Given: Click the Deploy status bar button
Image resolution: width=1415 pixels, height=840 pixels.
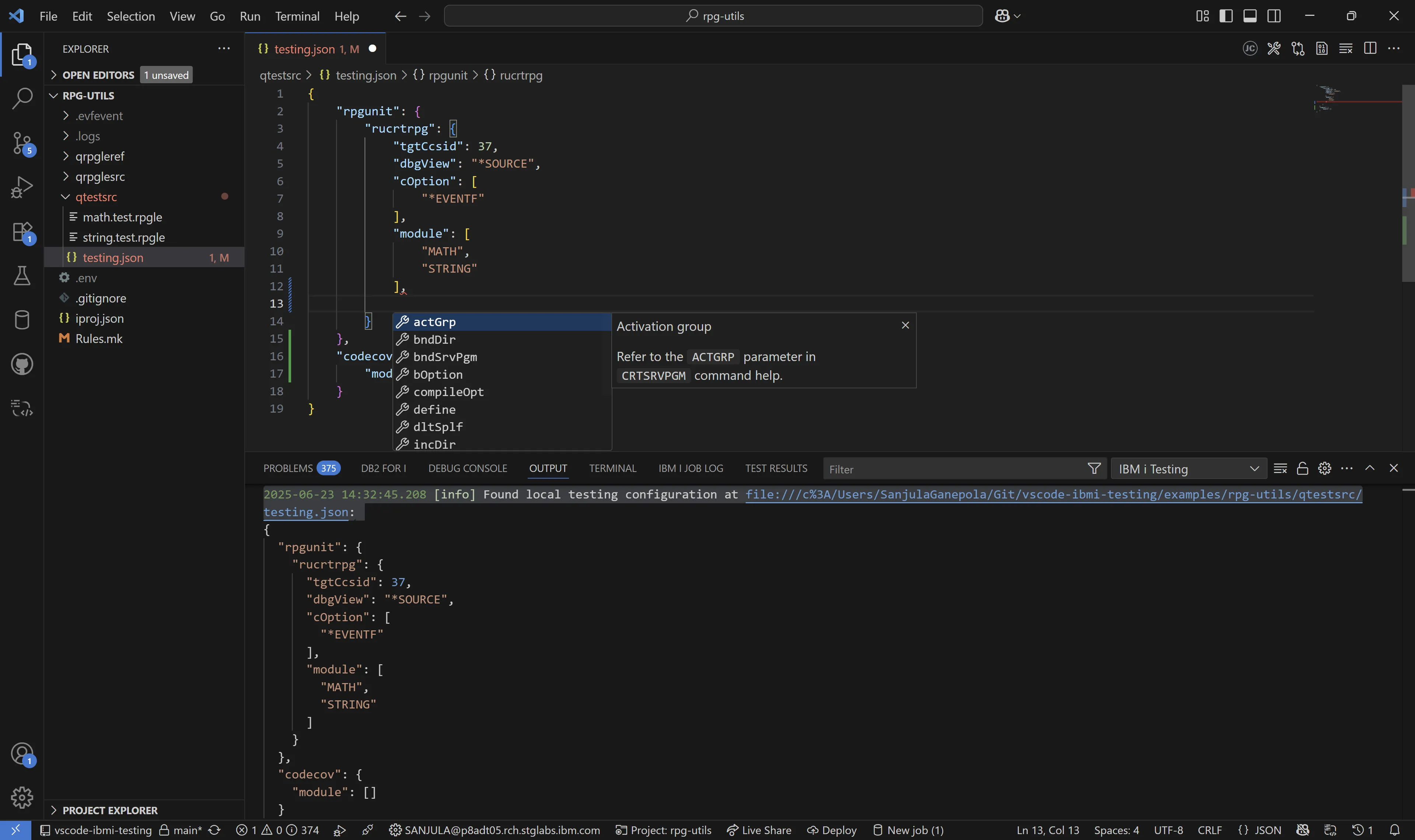Looking at the screenshot, I should click(x=831, y=830).
